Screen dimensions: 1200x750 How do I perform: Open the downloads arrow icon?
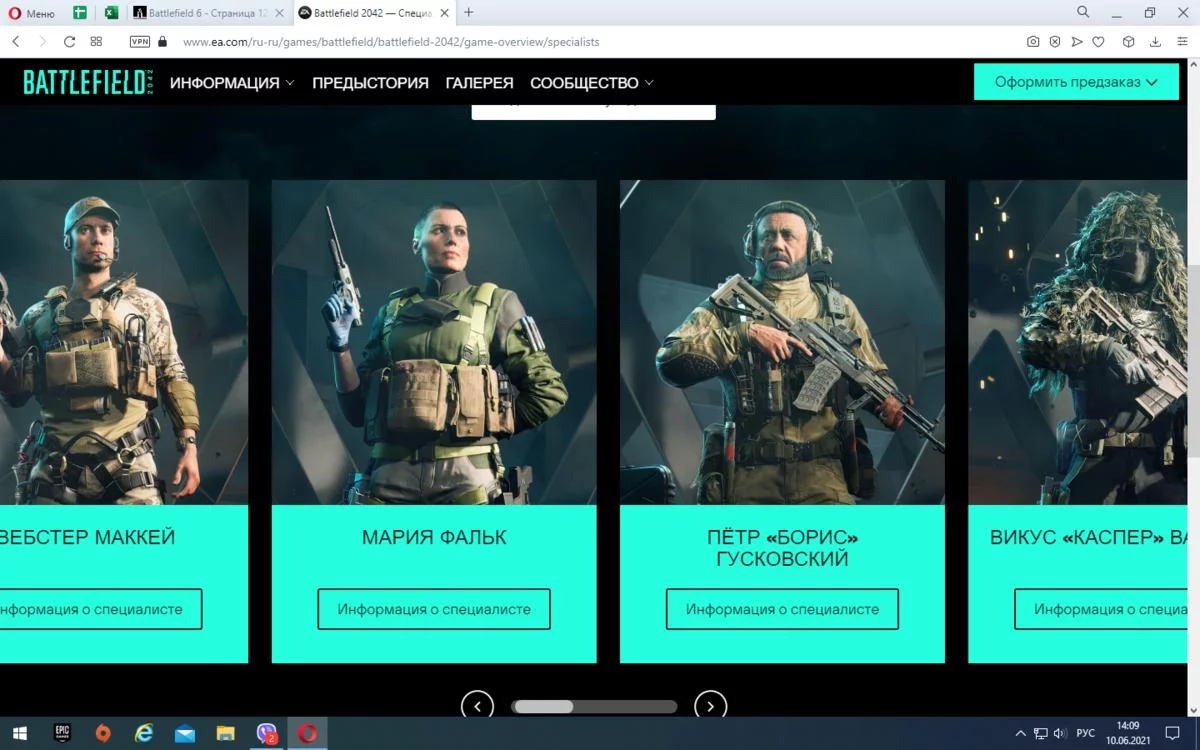pyautogui.click(x=1155, y=42)
